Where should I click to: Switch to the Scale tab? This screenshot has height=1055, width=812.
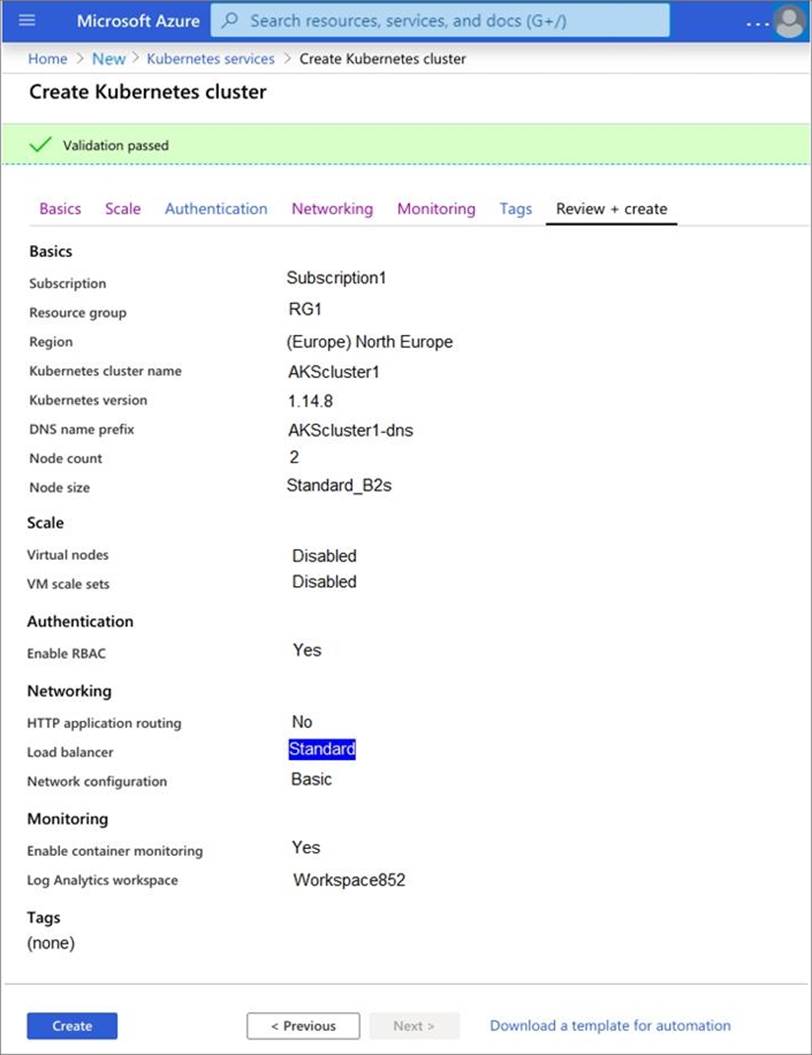pos(123,209)
